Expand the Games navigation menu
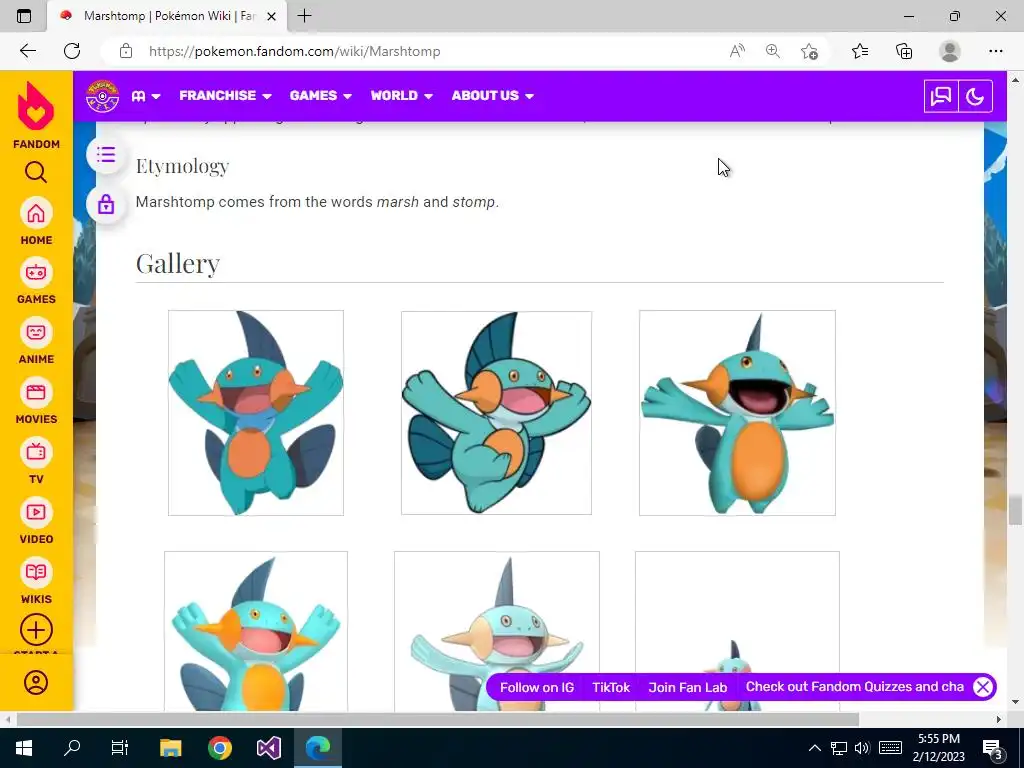 [x=321, y=95]
